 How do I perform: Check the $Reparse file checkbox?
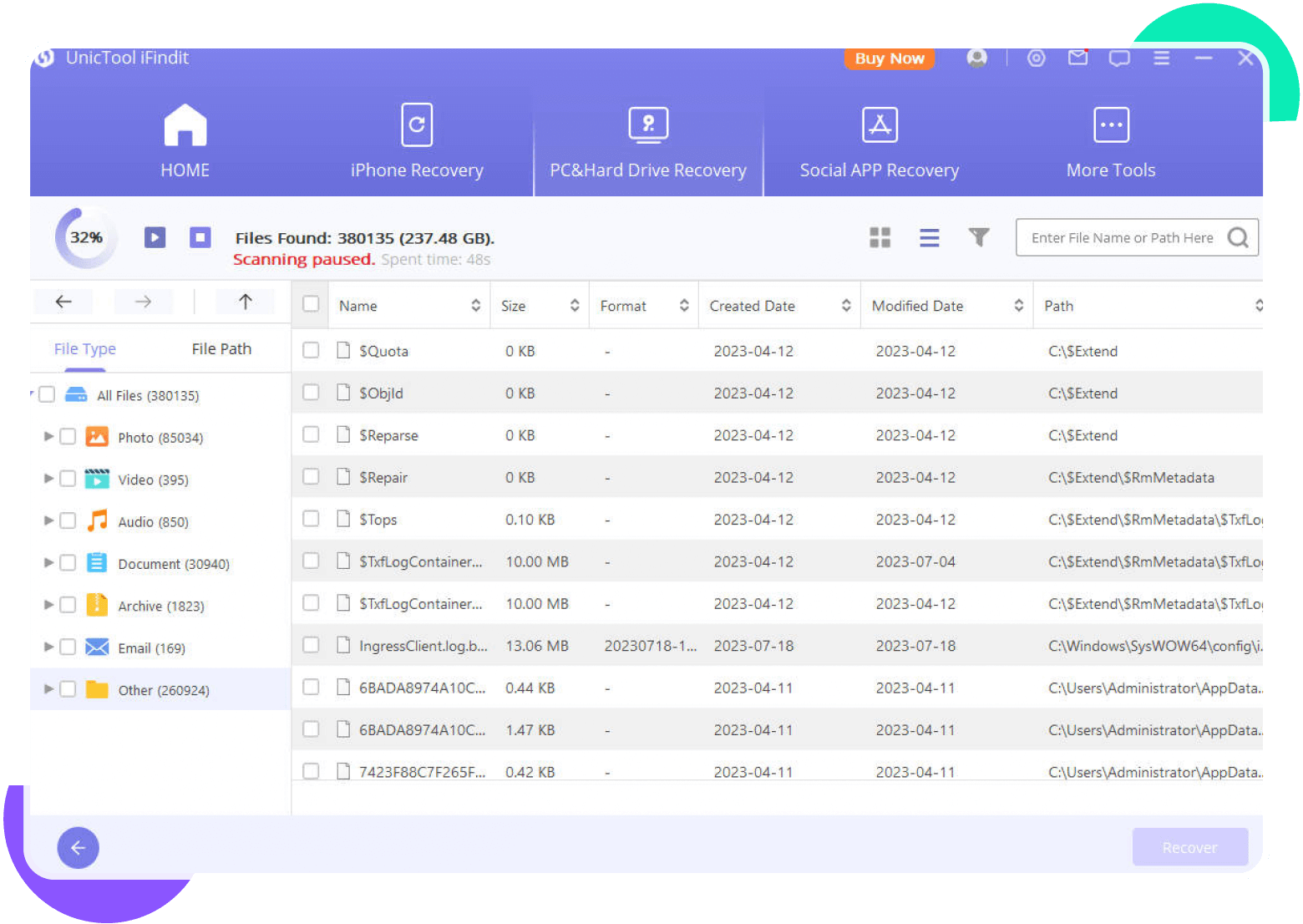point(311,434)
